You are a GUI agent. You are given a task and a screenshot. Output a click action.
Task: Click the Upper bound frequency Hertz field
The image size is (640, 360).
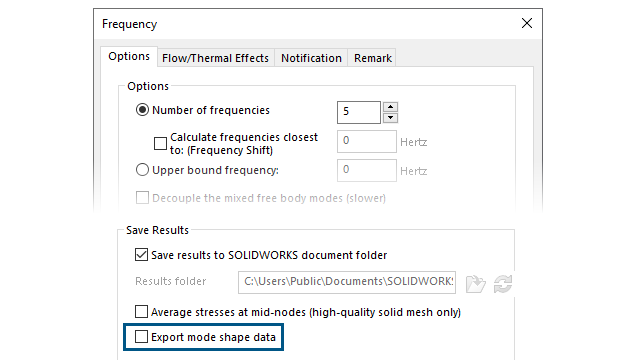click(367, 170)
